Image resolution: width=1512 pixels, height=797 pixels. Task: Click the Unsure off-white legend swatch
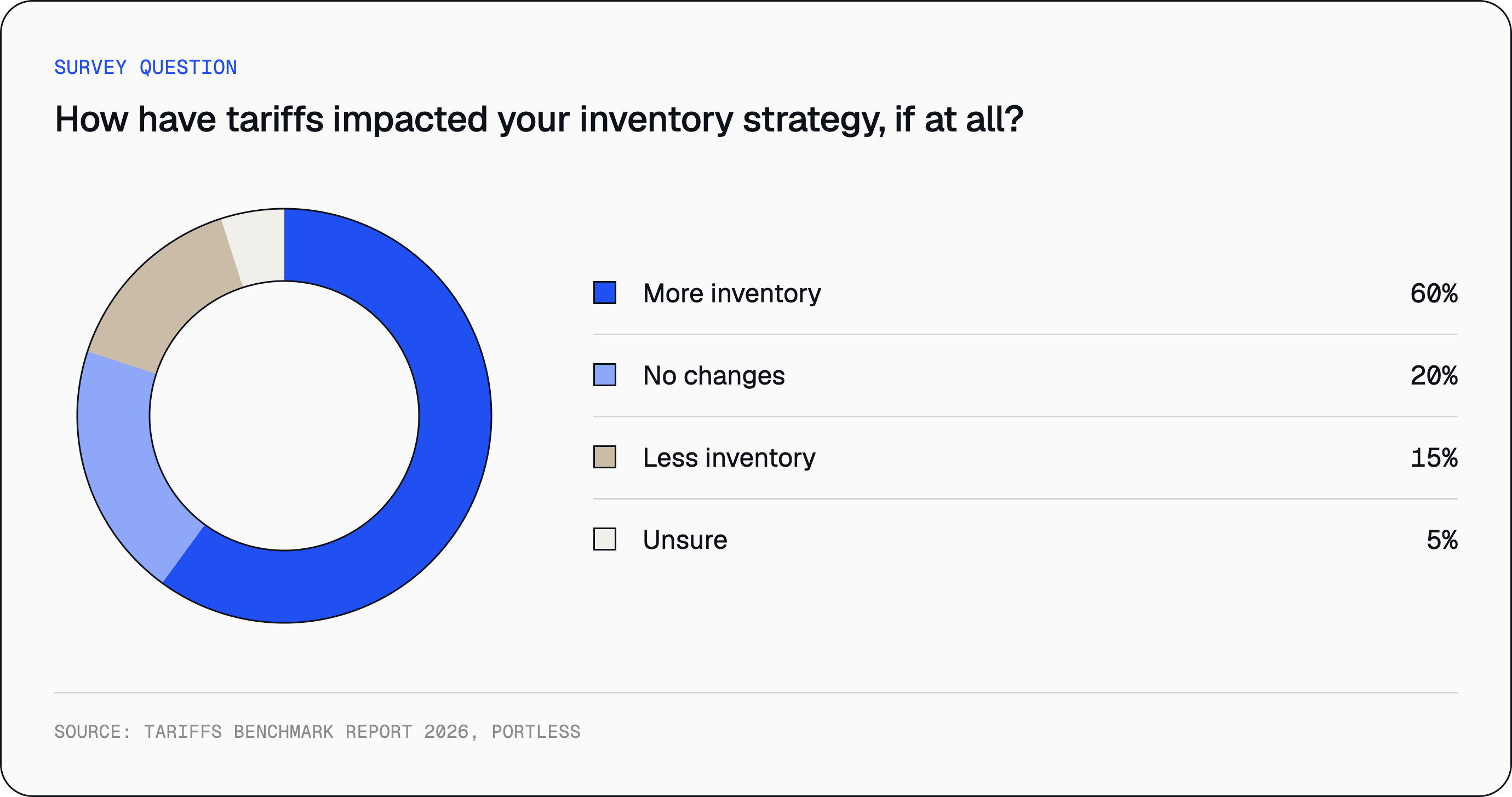(x=605, y=539)
